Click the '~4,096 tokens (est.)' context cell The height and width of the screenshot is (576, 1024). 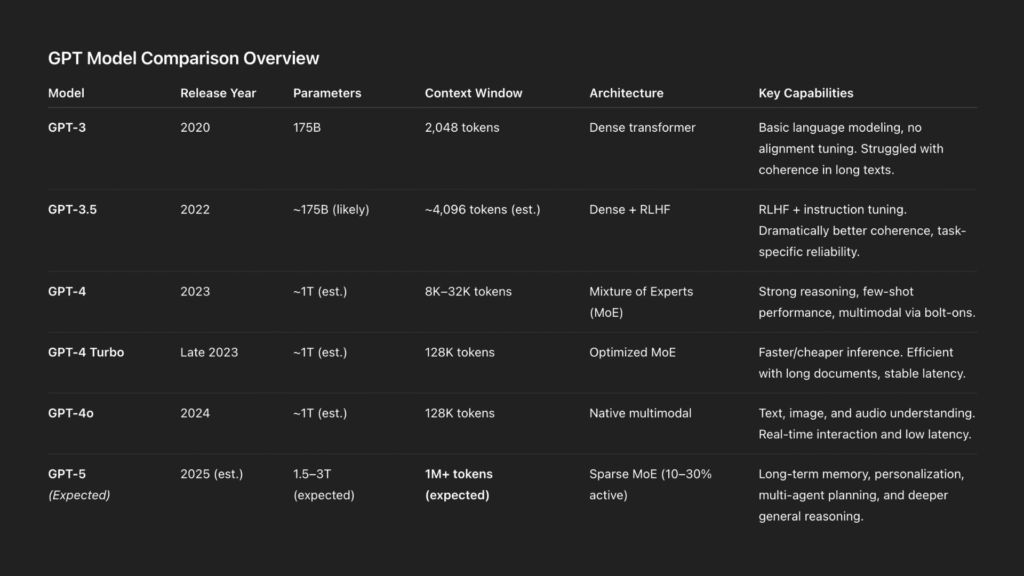tap(483, 210)
